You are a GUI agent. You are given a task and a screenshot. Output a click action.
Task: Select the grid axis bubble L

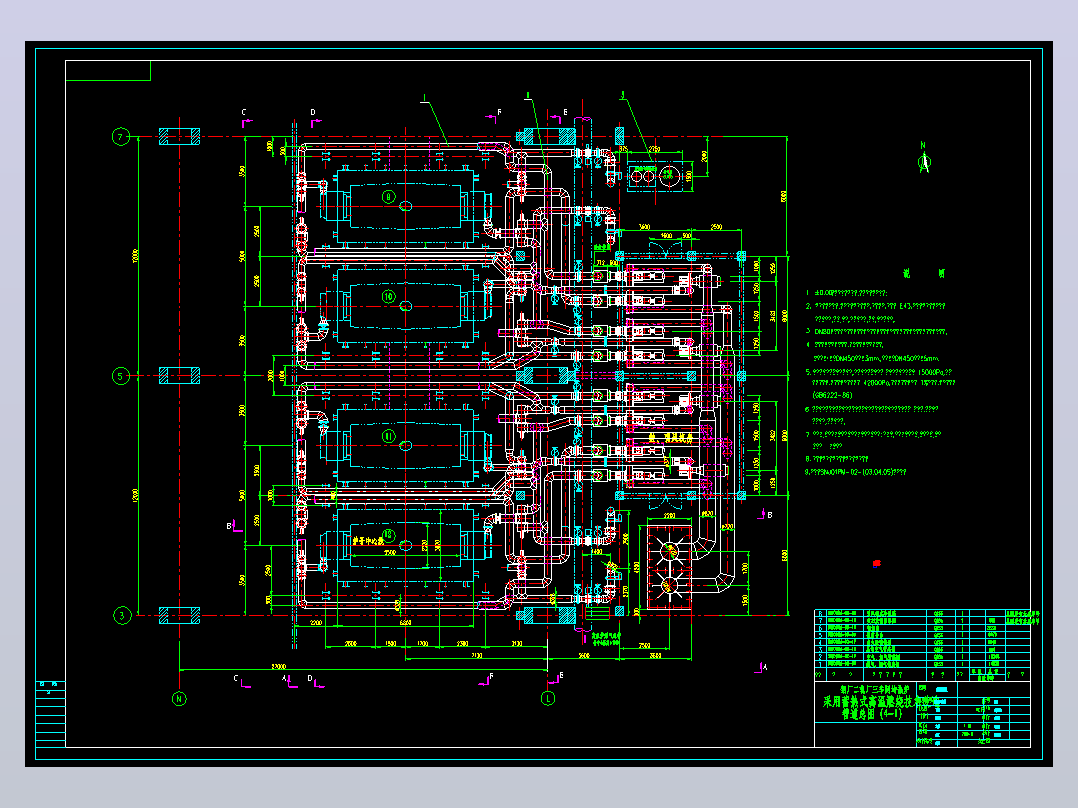548,699
